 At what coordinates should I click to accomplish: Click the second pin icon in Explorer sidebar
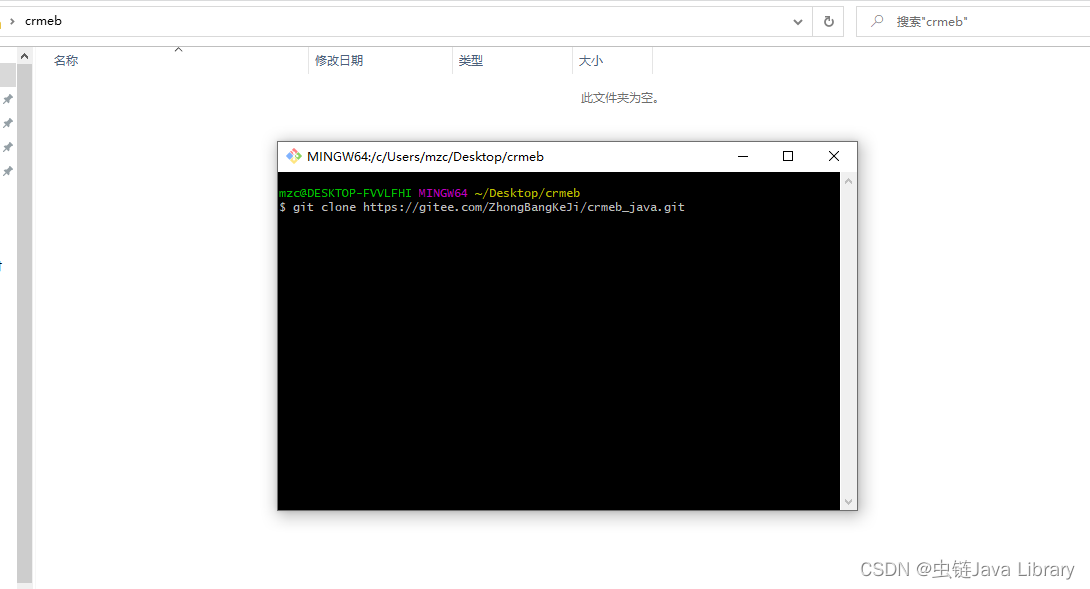coord(8,123)
